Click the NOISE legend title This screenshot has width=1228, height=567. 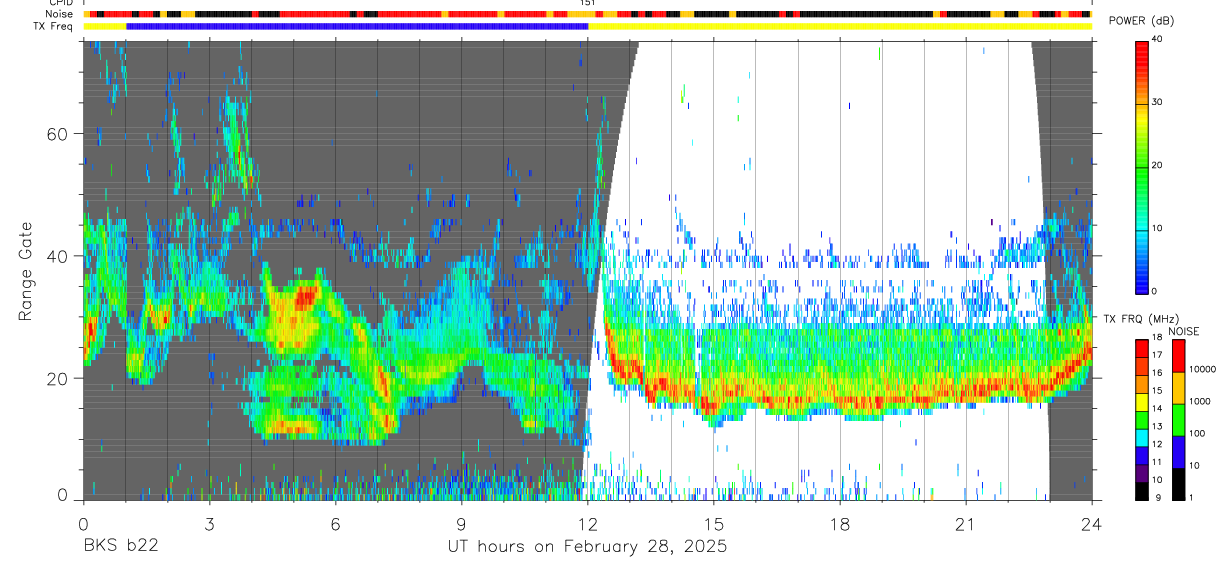pos(1184,331)
